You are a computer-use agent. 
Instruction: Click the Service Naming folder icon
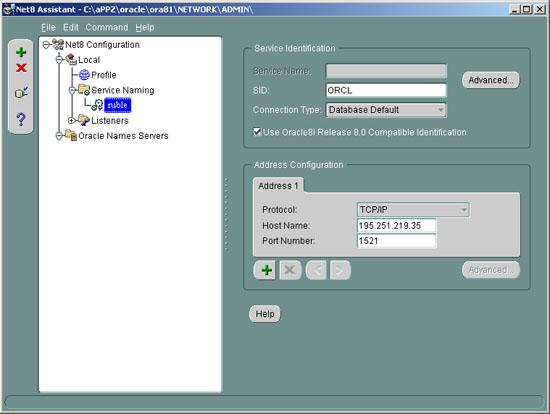click(84, 90)
